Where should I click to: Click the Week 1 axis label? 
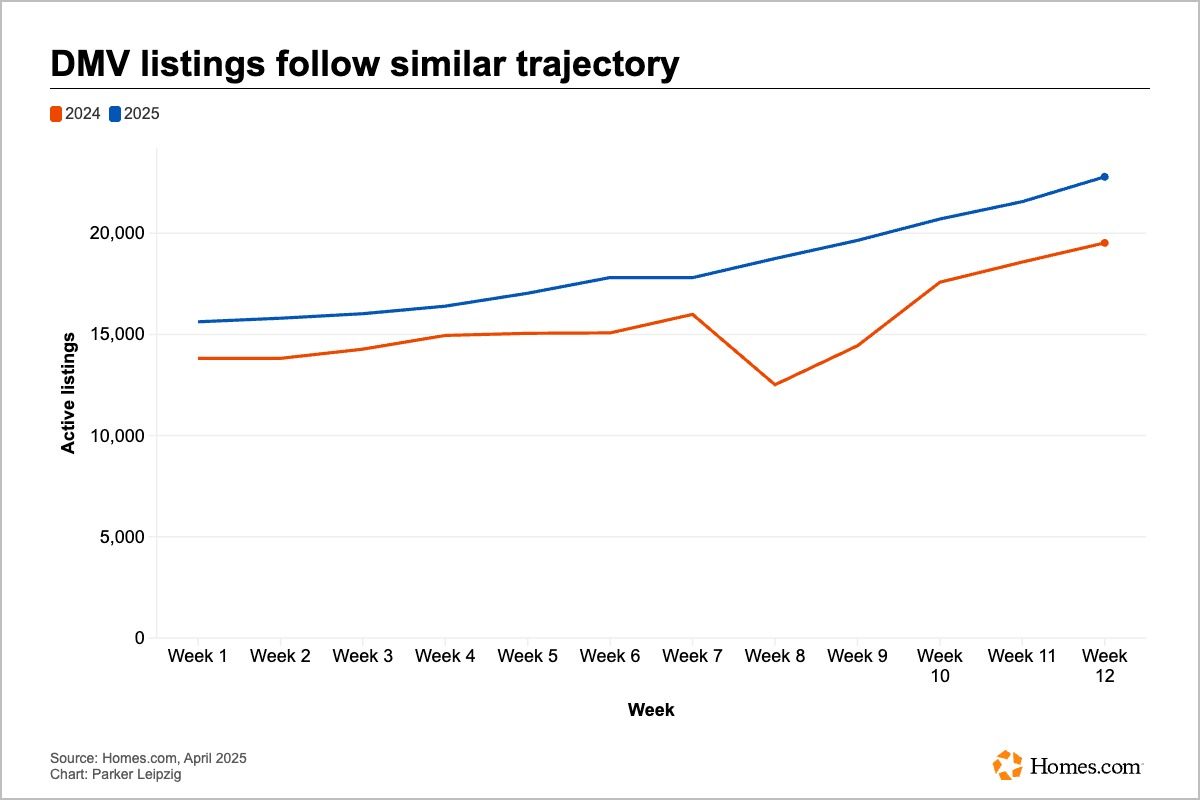click(x=197, y=656)
